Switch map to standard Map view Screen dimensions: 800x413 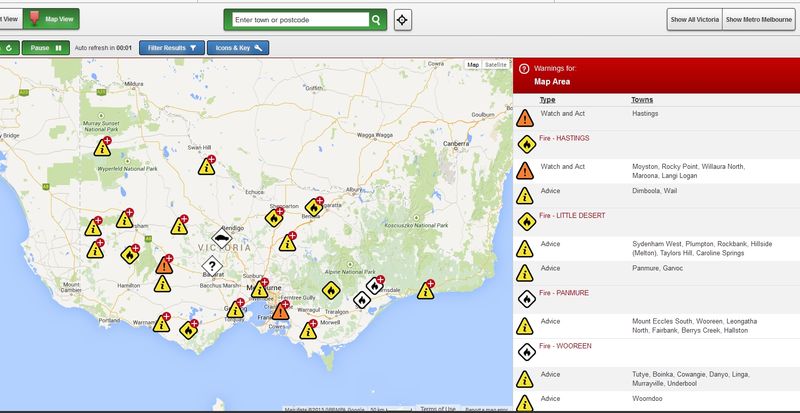(473, 65)
